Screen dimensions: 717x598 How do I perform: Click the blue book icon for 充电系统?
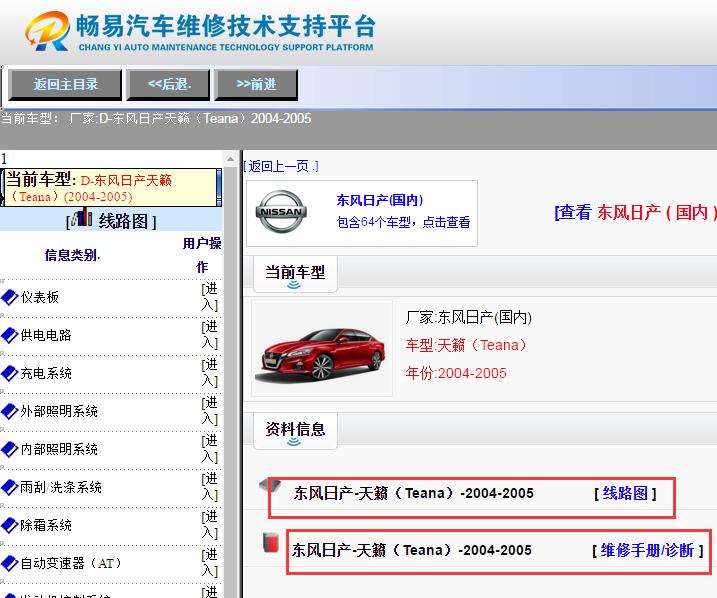click(10, 374)
